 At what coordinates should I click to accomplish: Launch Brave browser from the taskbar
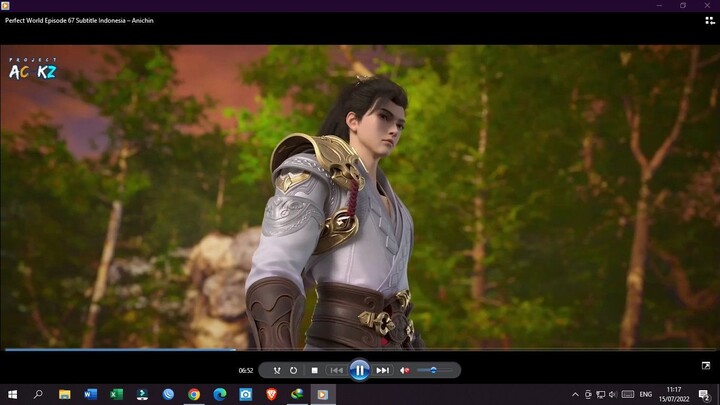271,394
